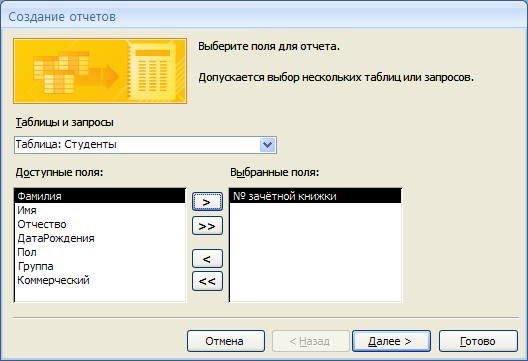Select Имя in available fields

[100, 210]
